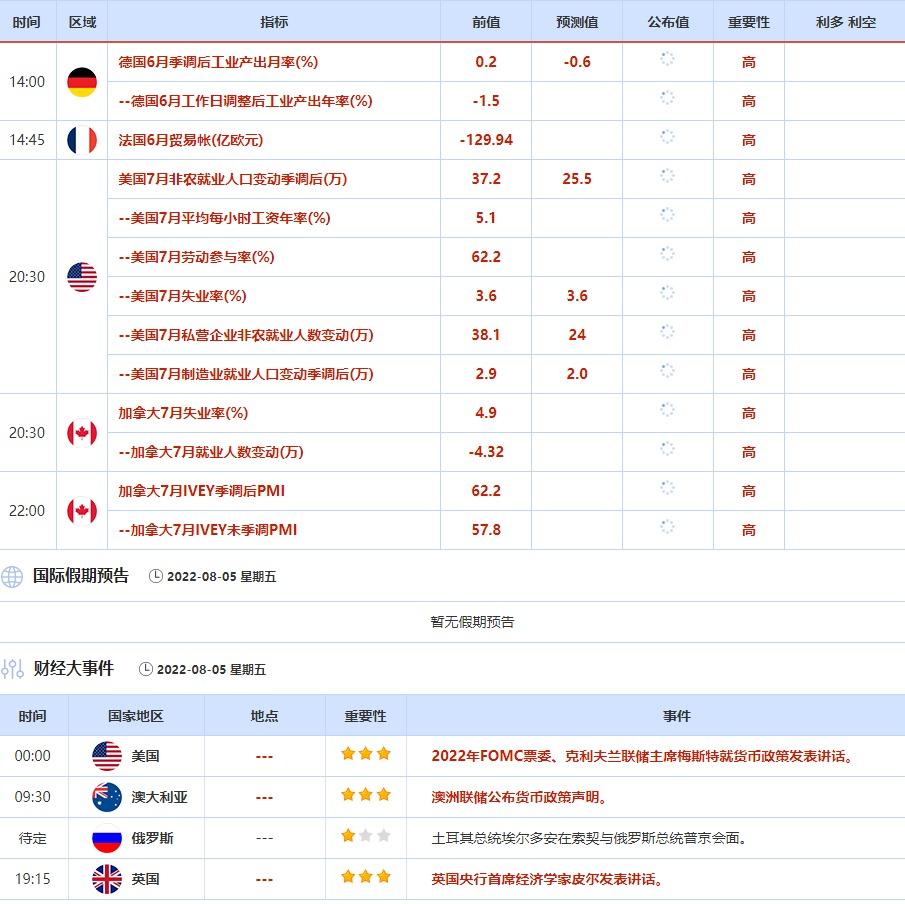Click the 利多 利空 column header
Image resolution: width=905 pixels, height=904 pixels.
(x=844, y=22)
